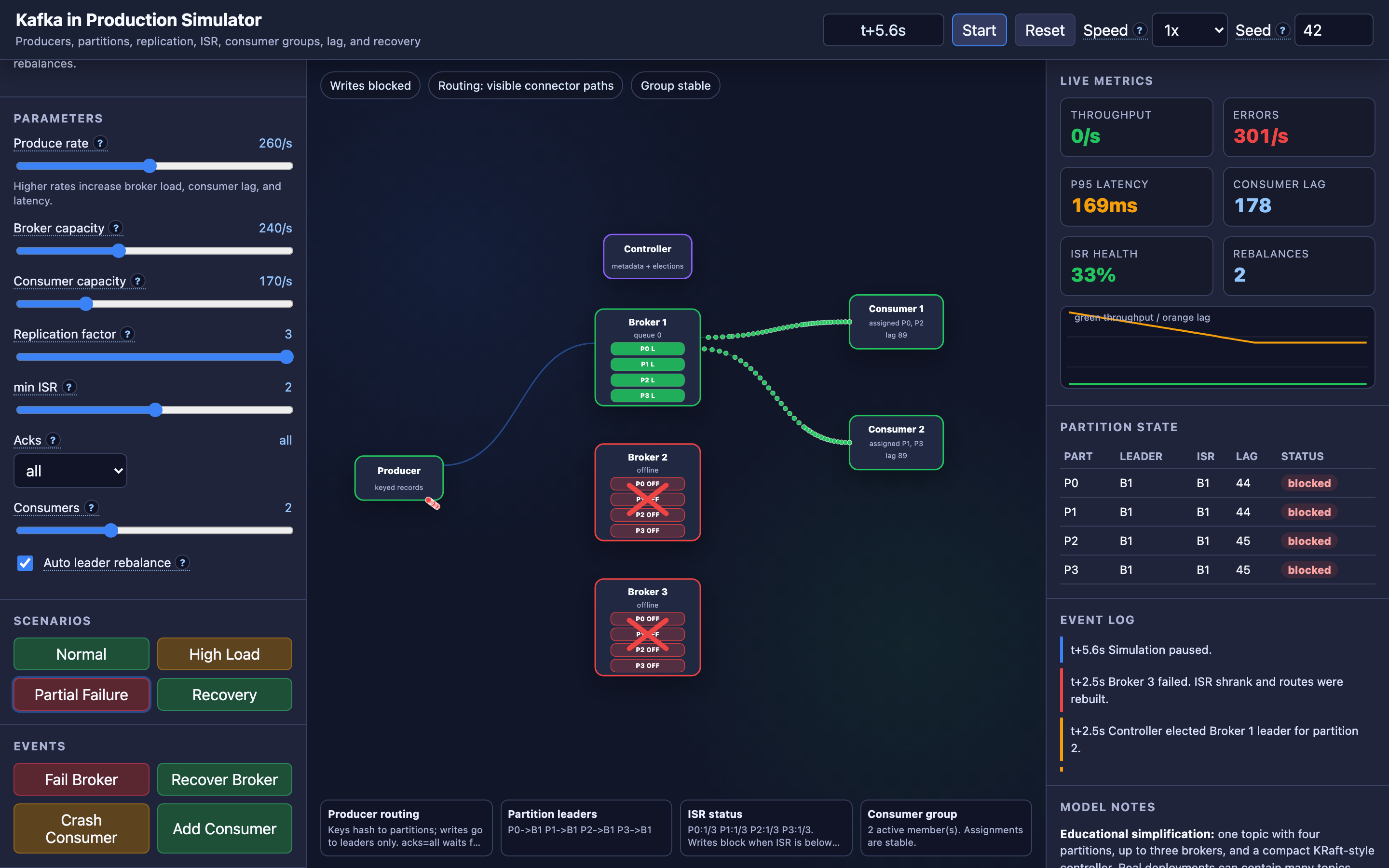The width and height of the screenshot is (1389, 868).
Task: Open the Consumer capacity help icon
Action: pos(138,281)
